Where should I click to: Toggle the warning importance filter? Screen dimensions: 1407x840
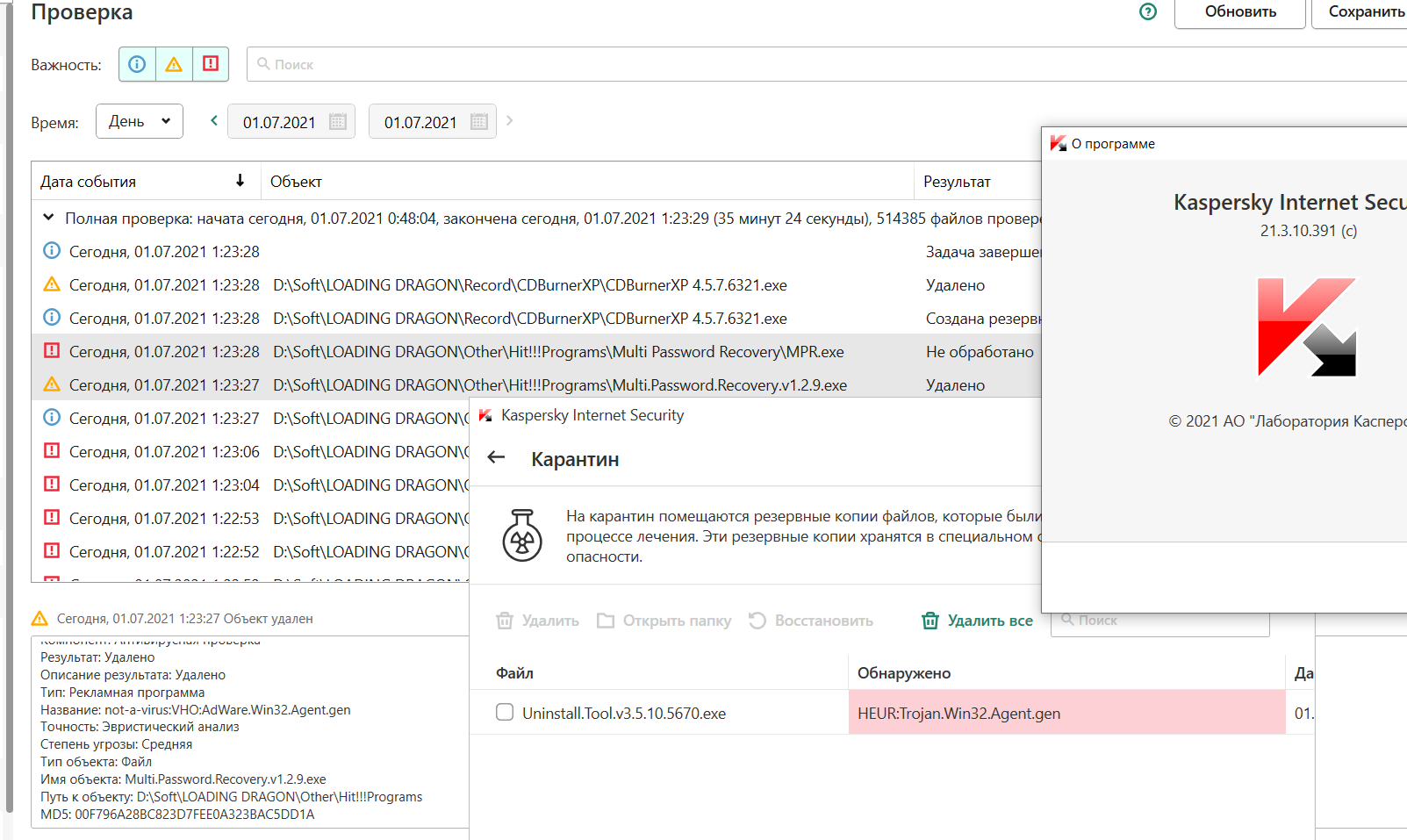point(174,64)
